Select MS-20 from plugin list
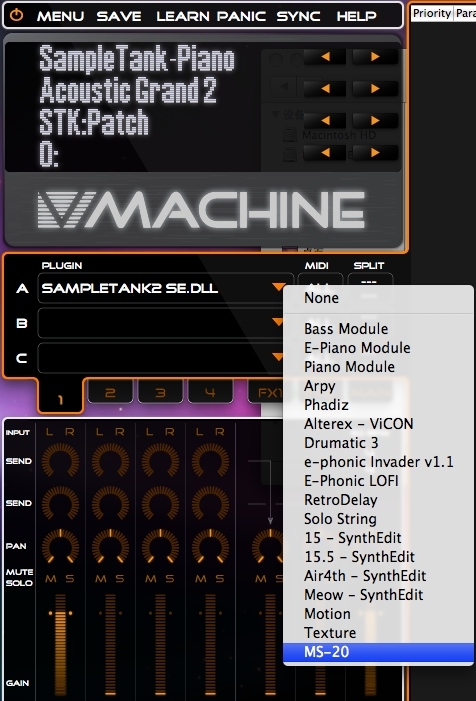The image size is (476, 701). pos(378,652)
